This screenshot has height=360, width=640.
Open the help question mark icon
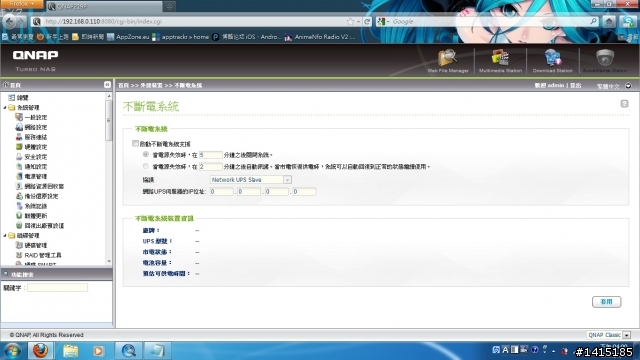point(624,104)
